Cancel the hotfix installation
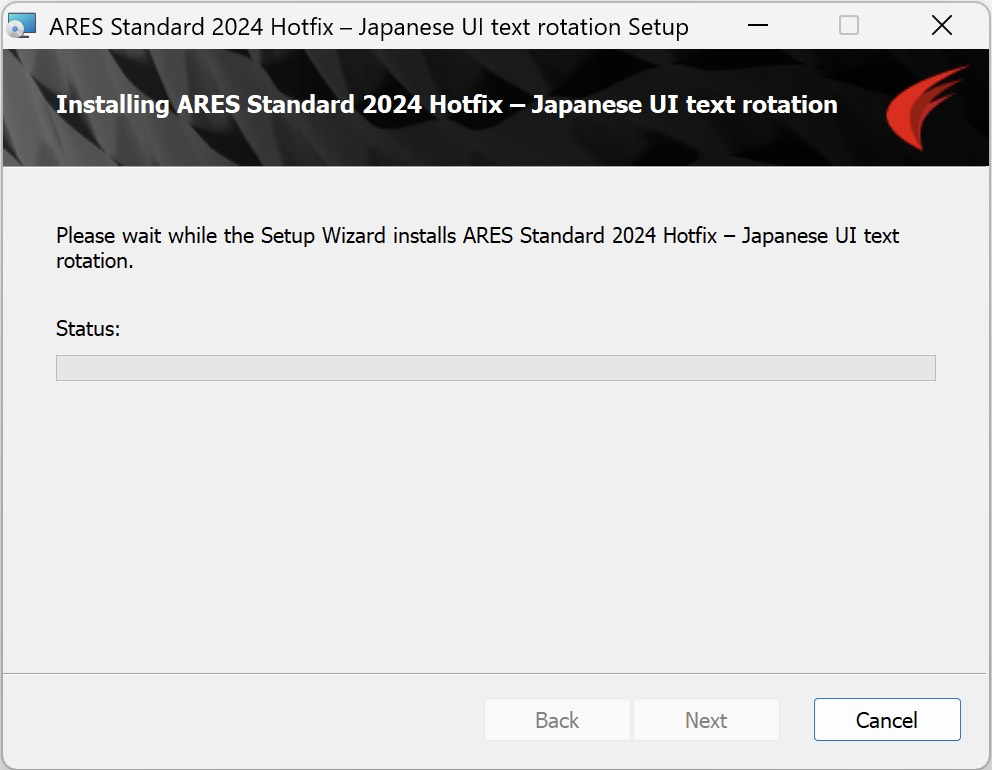Viewport: 992px width, 770px height. coord(887,719)
